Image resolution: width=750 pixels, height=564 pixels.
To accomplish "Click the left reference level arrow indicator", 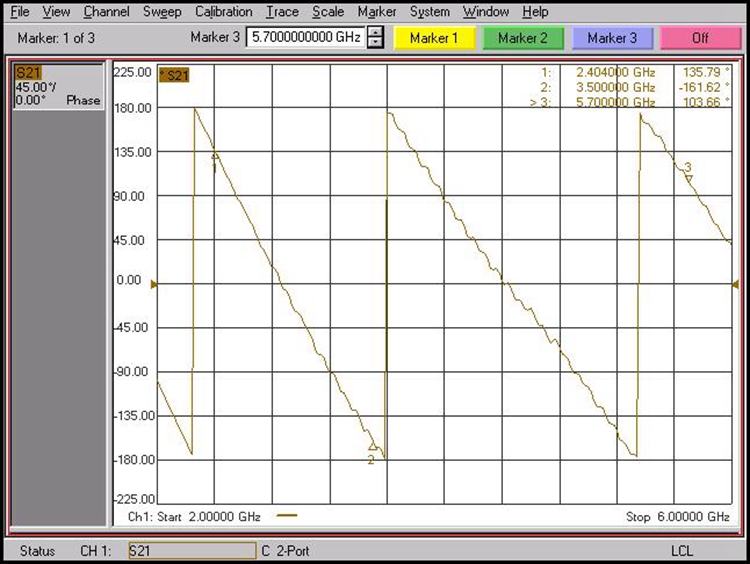I will 153,285.
